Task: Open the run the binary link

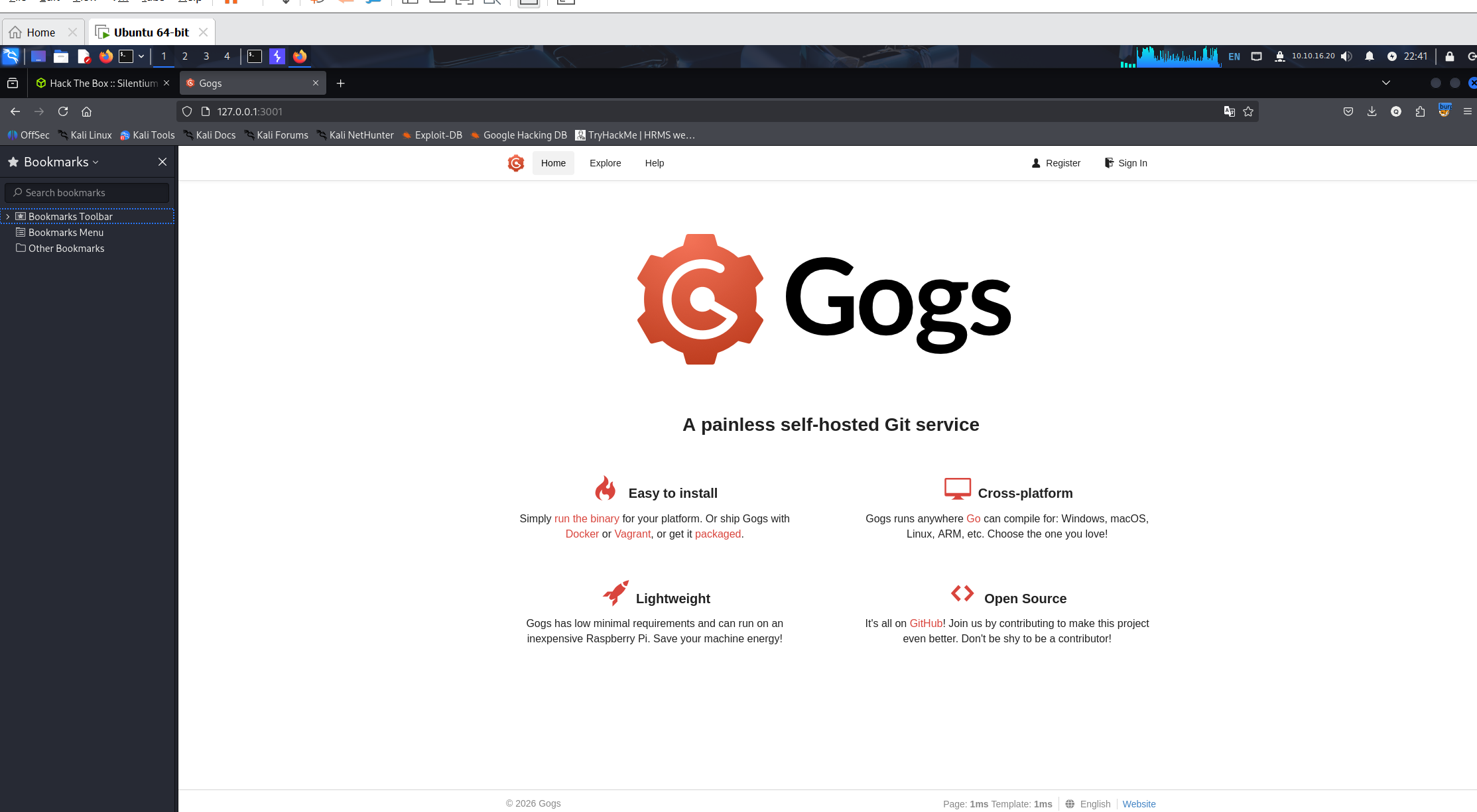Action: 586,518
